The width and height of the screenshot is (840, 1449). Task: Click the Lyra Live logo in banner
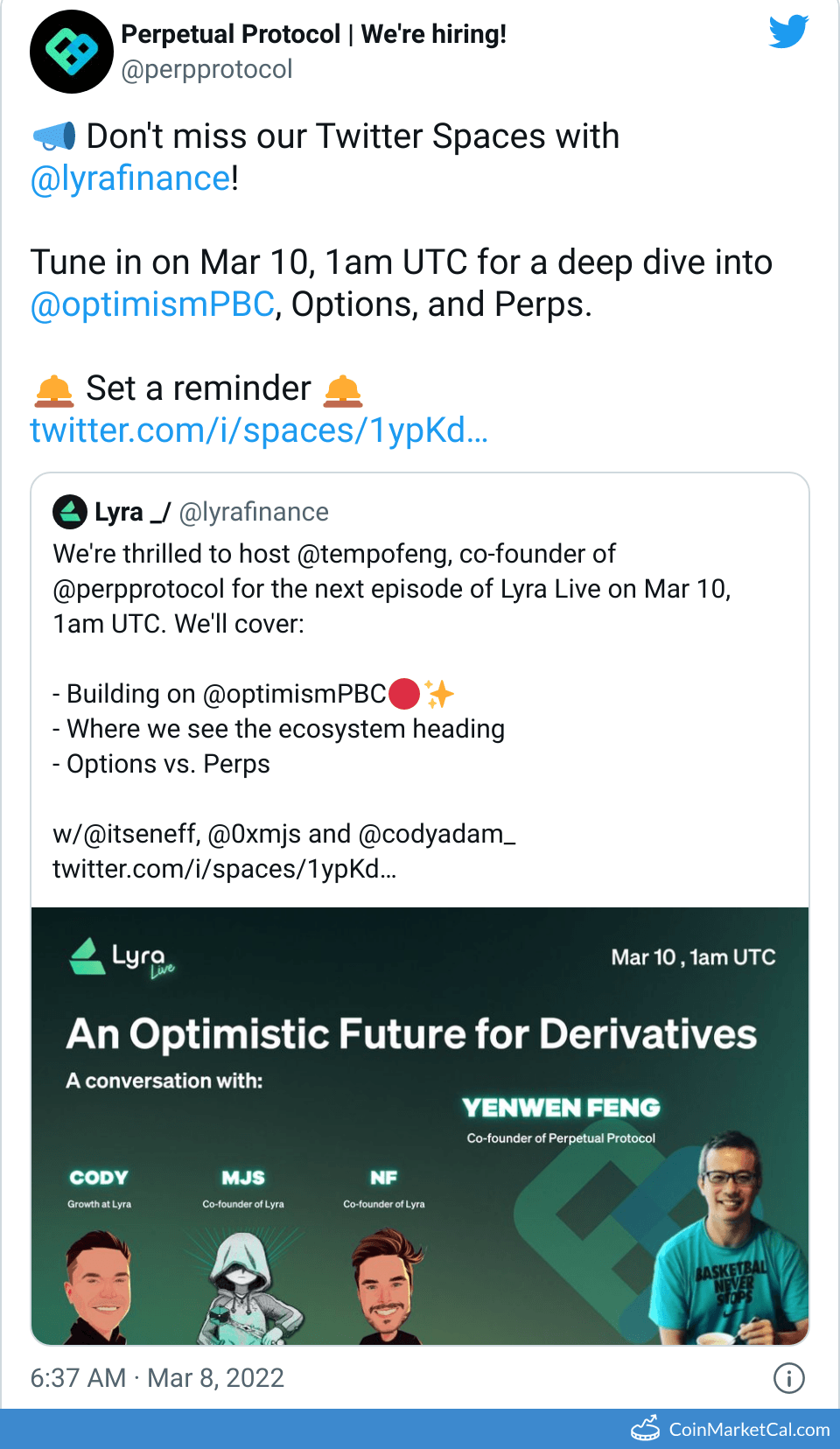pyautogui.click(x=122, y=958)
